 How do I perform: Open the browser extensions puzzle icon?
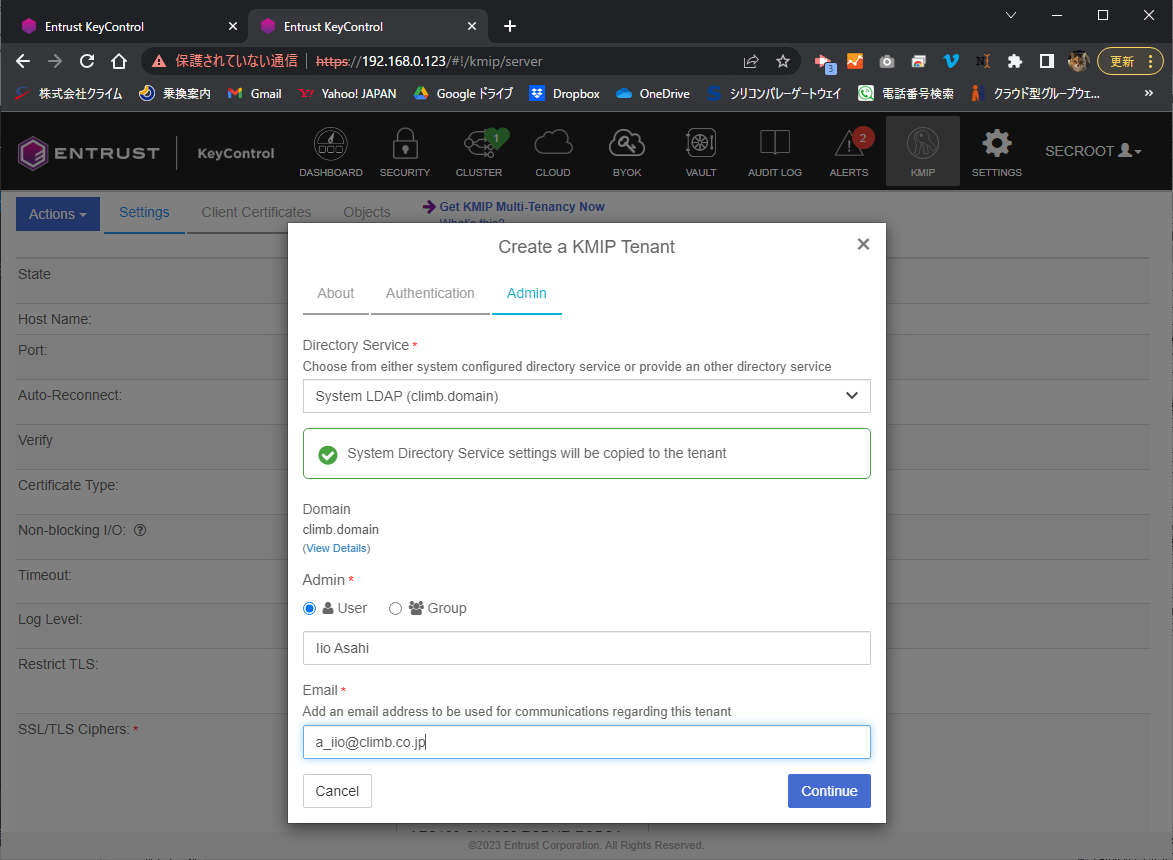[x=1014, y=61]
